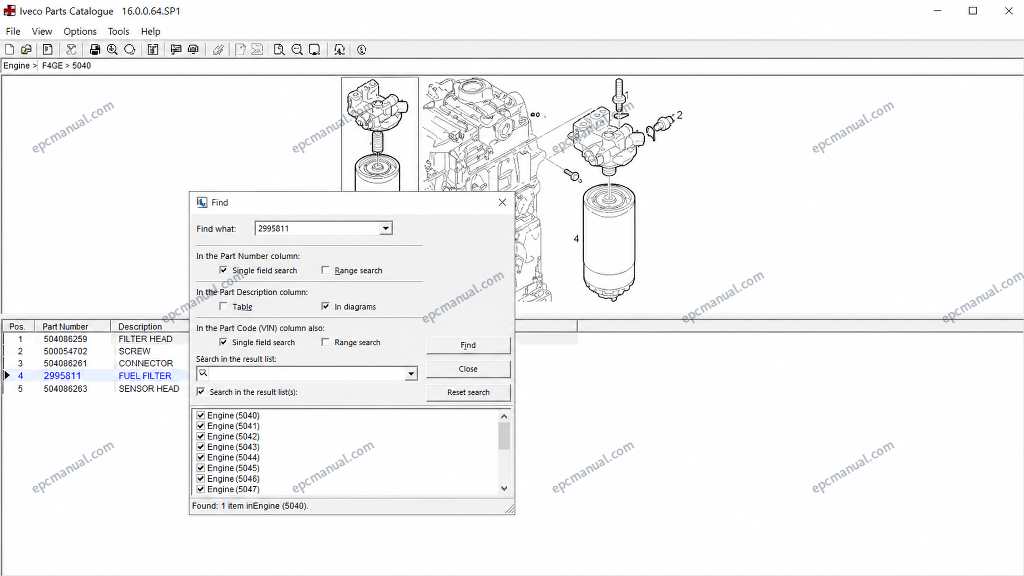Click callout number 4 on the diagram
Image resolution: width=1024 pixels, height=576 pixels.
click(x=576, y=239)
